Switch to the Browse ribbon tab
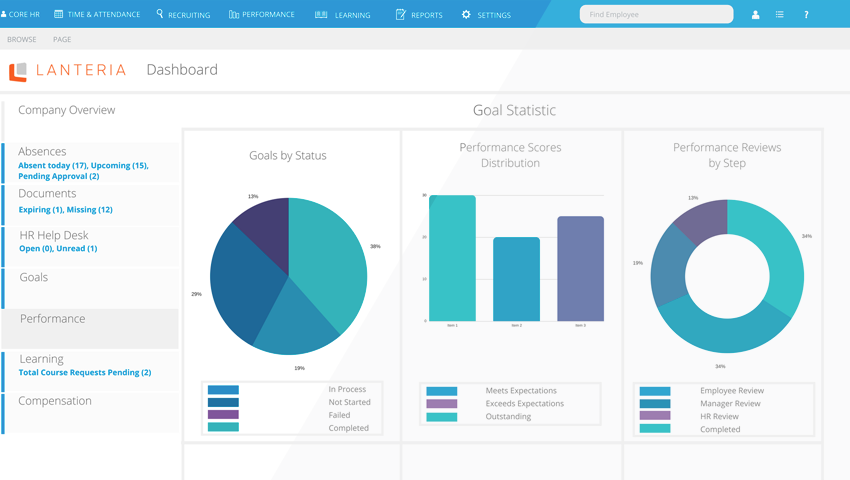 point(22,40)
